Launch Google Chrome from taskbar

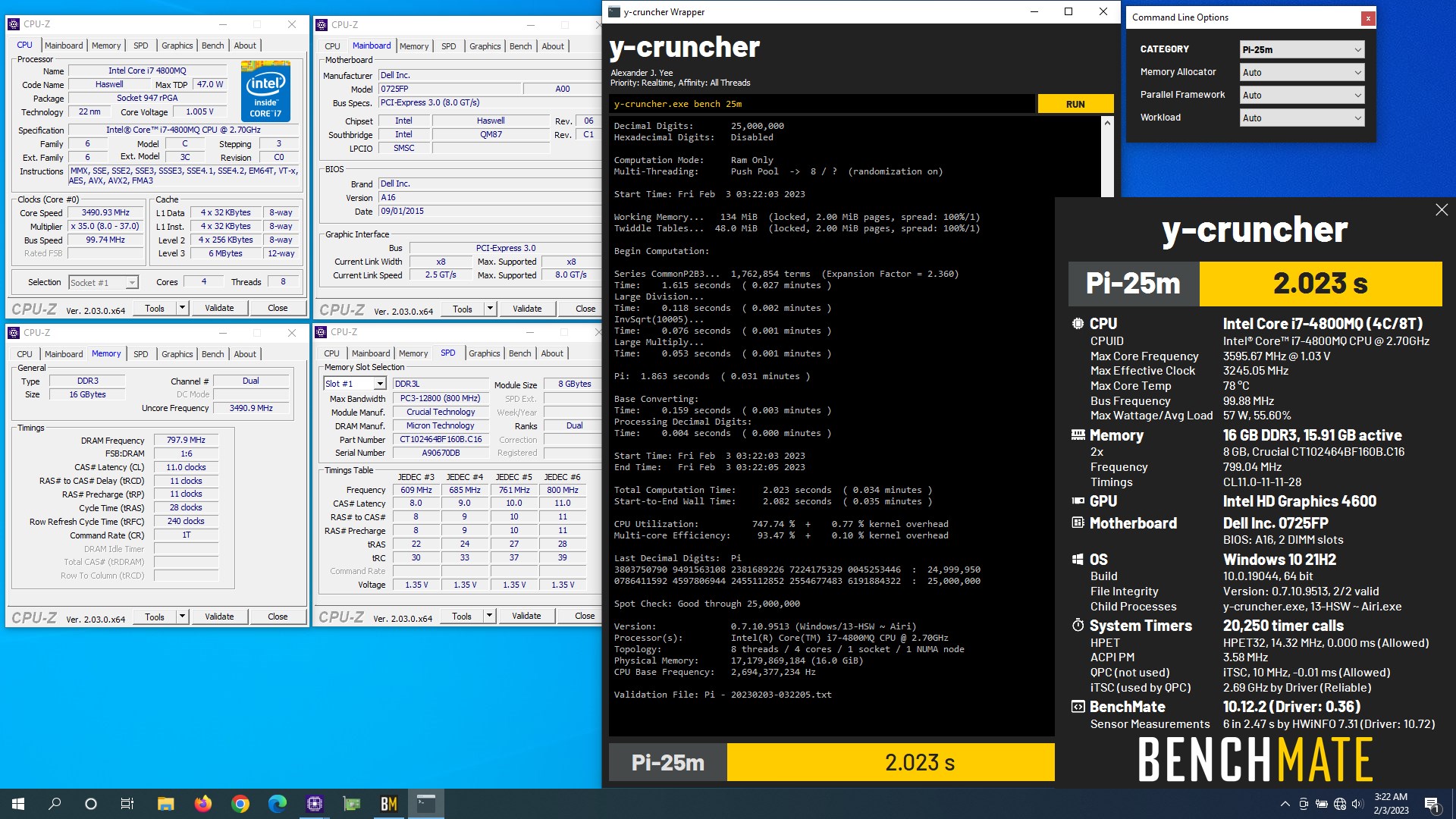(x=240, y=804)
